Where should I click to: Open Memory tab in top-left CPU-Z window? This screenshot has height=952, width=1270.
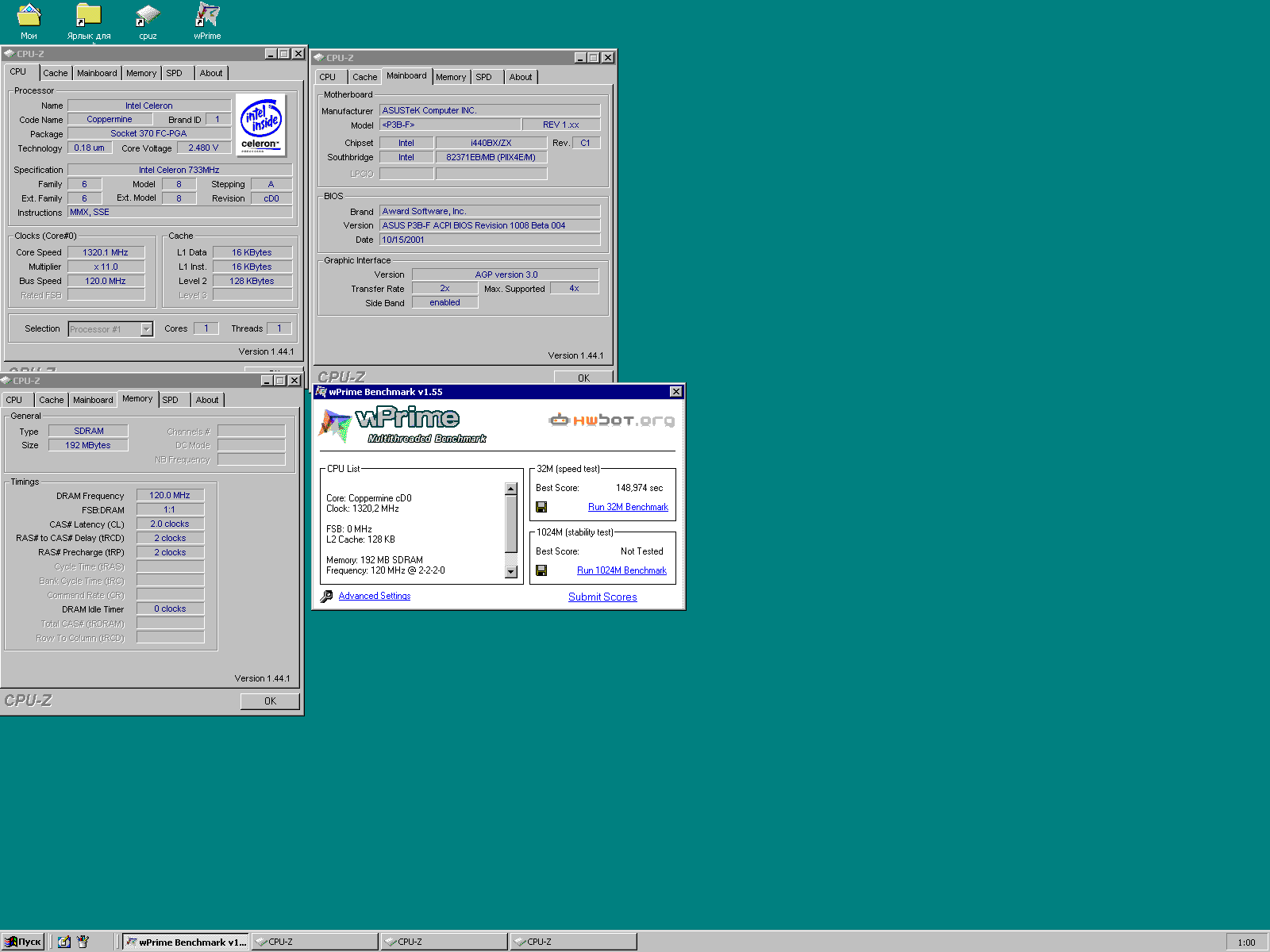click(141, 73)
